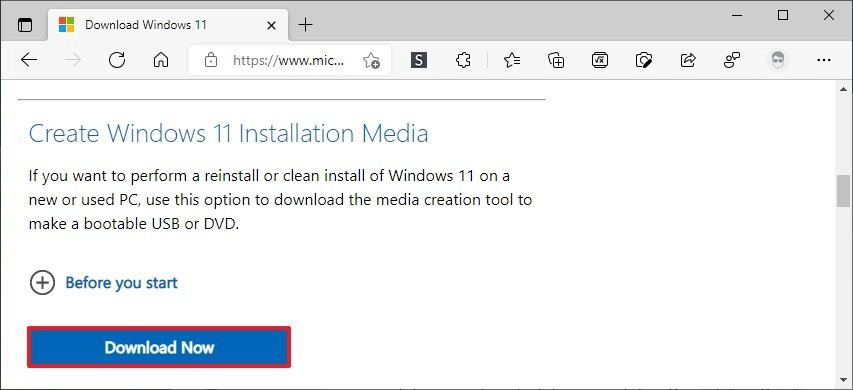Go back to the previous page

[29, 60]
